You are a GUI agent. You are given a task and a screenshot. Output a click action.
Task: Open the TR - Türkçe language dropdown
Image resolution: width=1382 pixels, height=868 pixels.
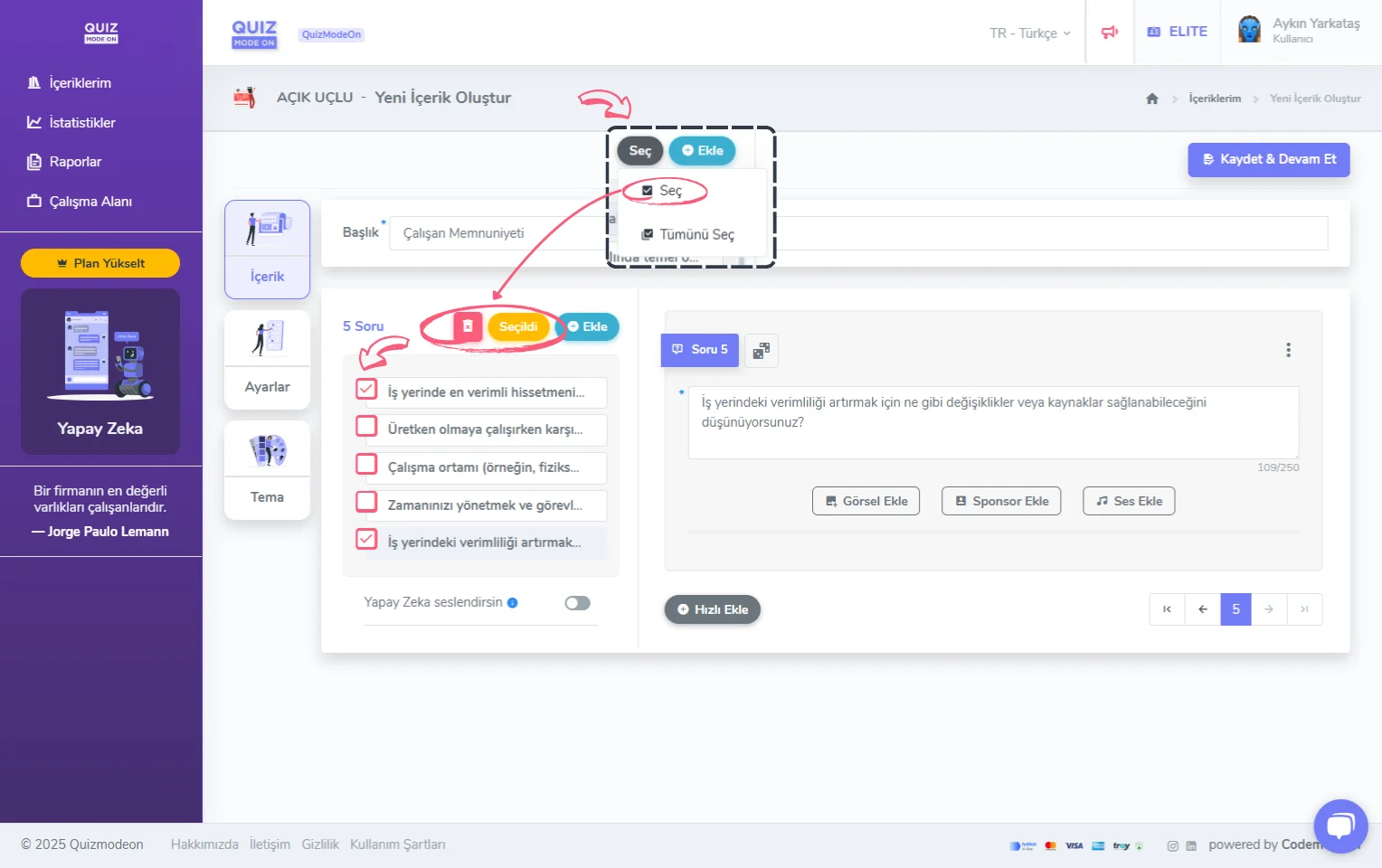tap(1029, 33)
